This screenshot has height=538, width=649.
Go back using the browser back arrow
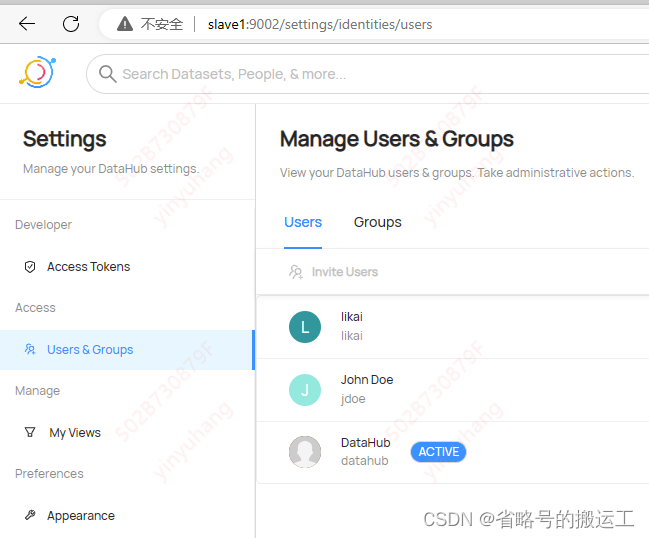tap(27, 24)
